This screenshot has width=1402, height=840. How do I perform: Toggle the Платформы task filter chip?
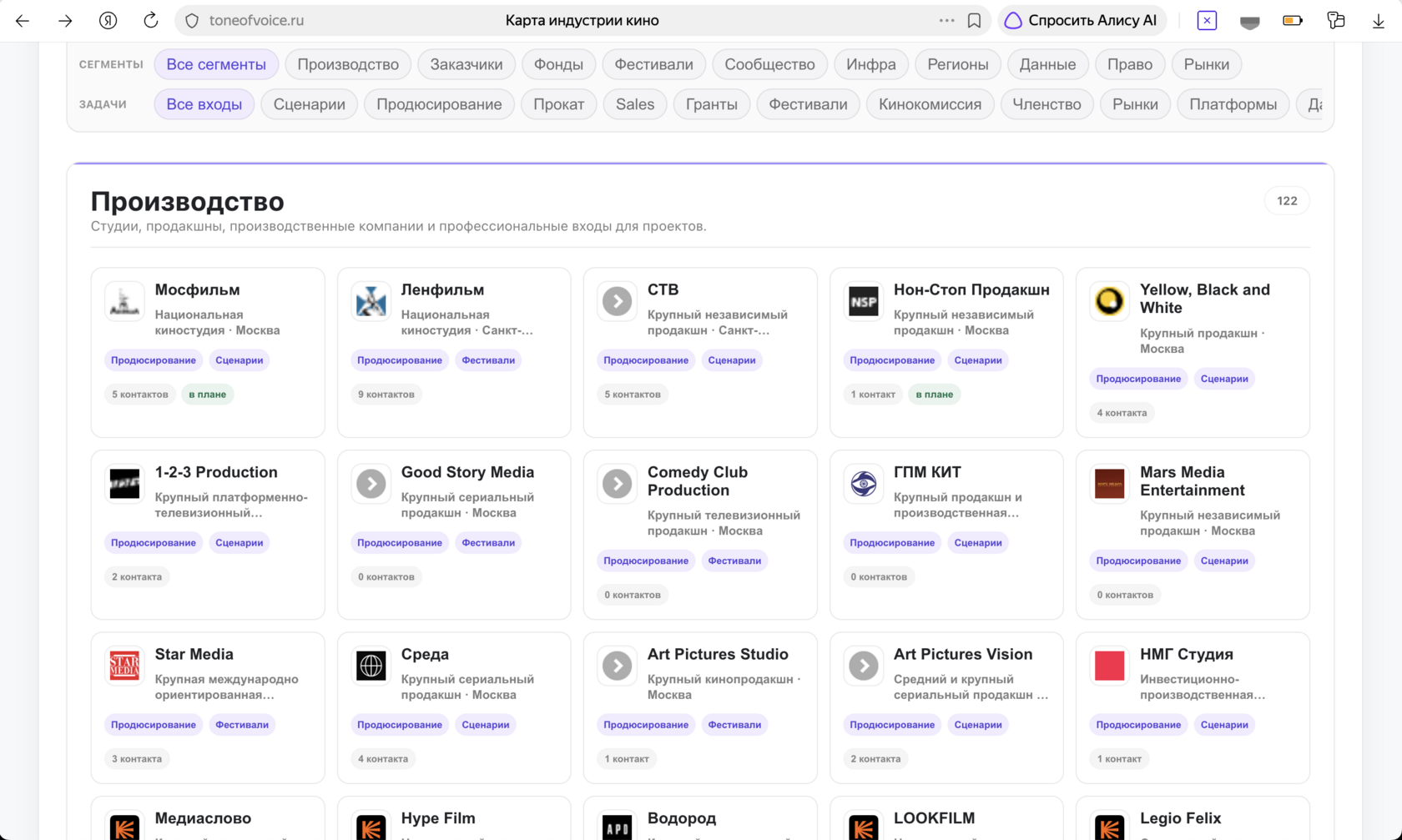1233,104
